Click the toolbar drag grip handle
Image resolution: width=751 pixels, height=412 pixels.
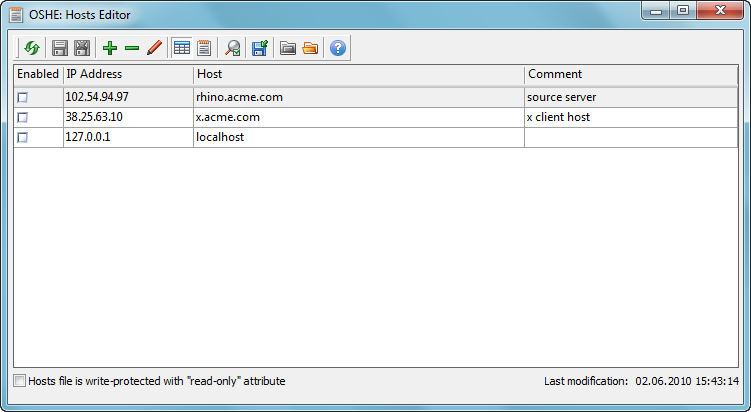pyautogui.click(x=18, y=48)
